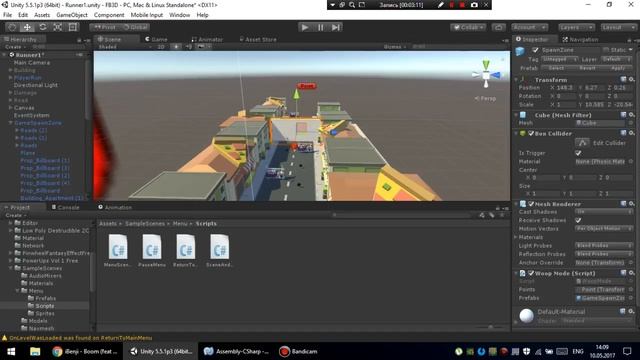The height and width of the screenshot is (360, 640).
Task: Select the PauseMenu C# script
Action: tap(152, 251)
